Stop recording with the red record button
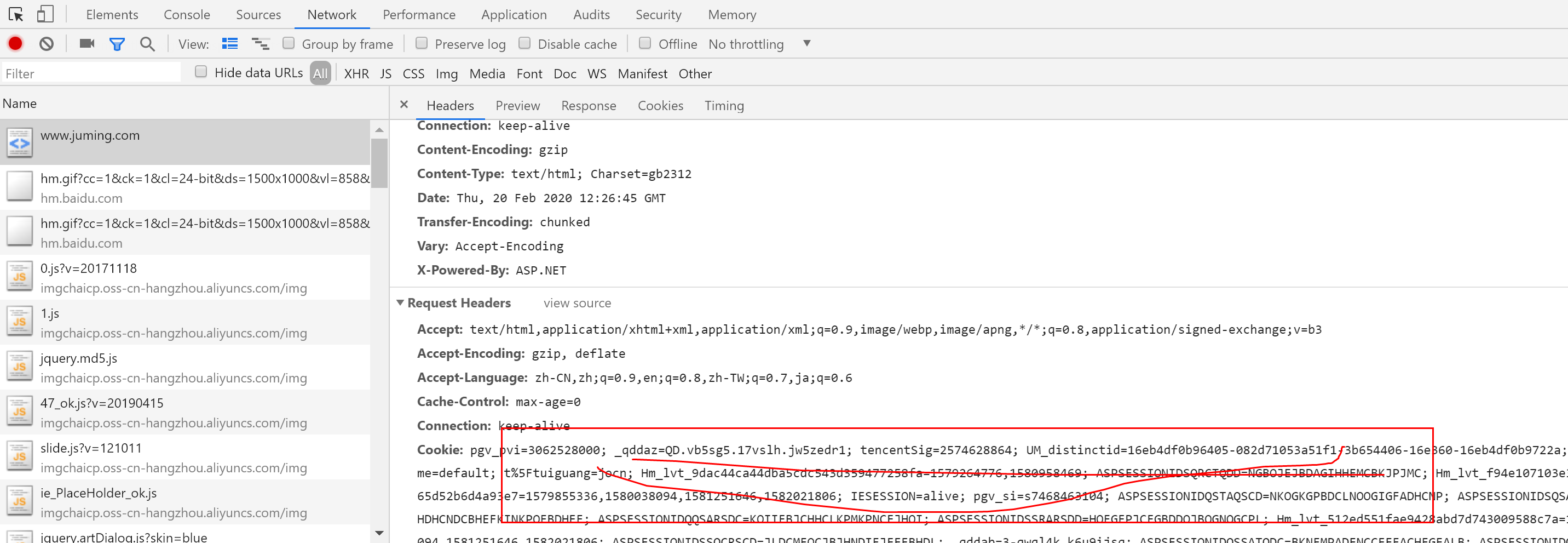This screenshot has width=1568, height=543. [x=15, y=43]
